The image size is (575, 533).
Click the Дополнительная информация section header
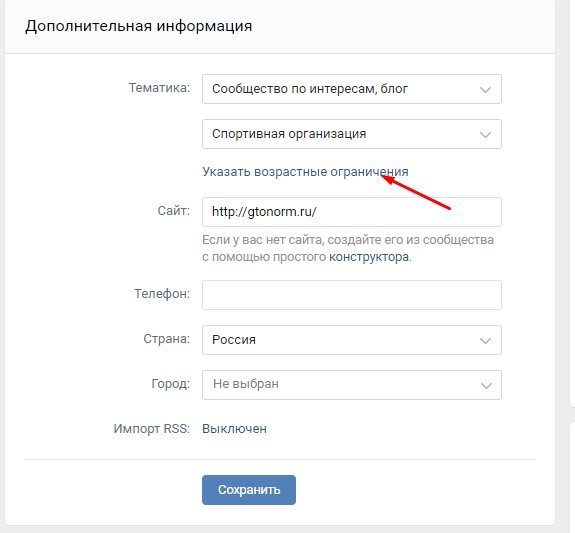click(x=139, y=26)
